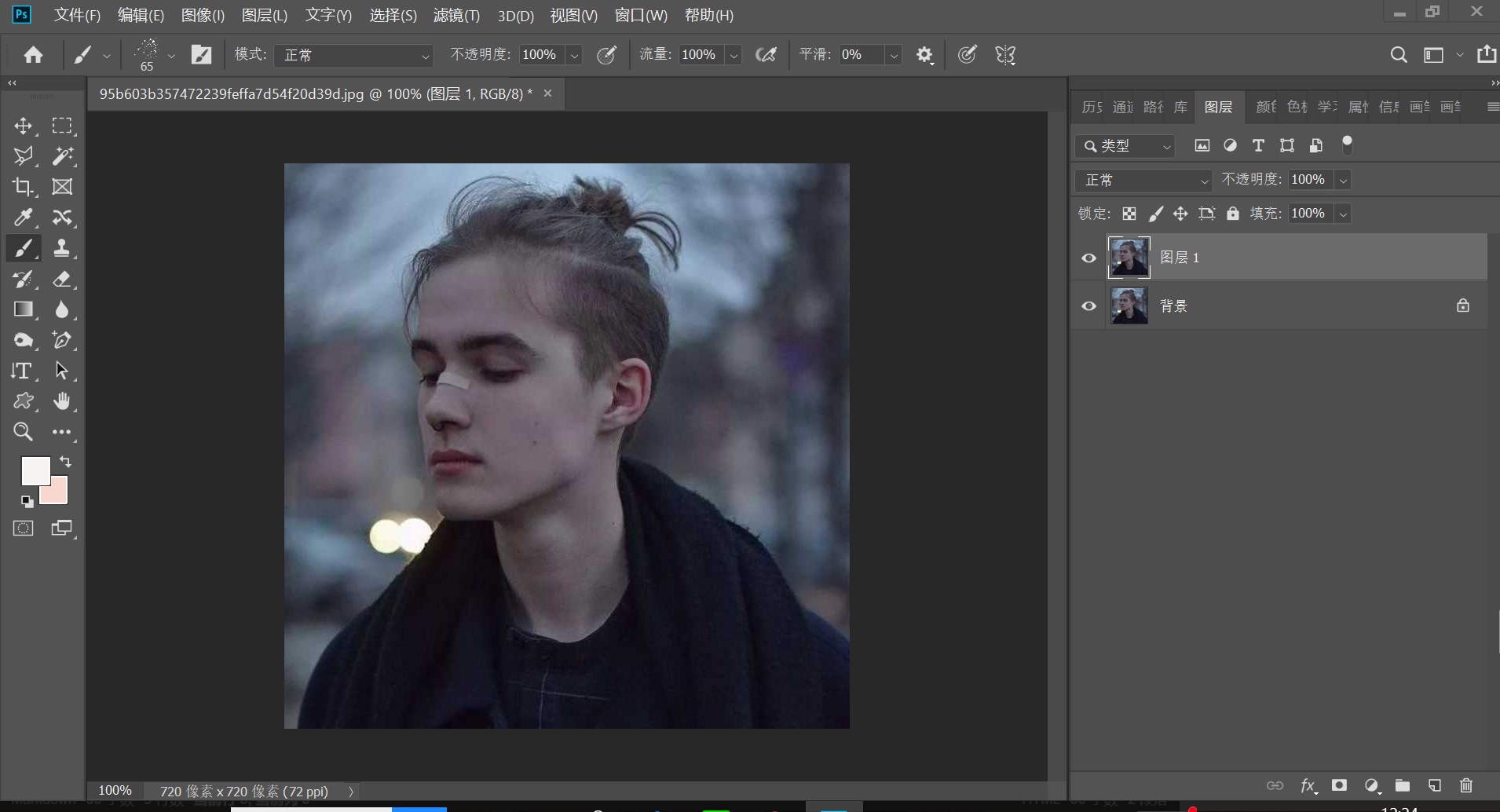Open the symmetry paint butterfly options
1500x812 pixels.
[x=1005, y=54]
